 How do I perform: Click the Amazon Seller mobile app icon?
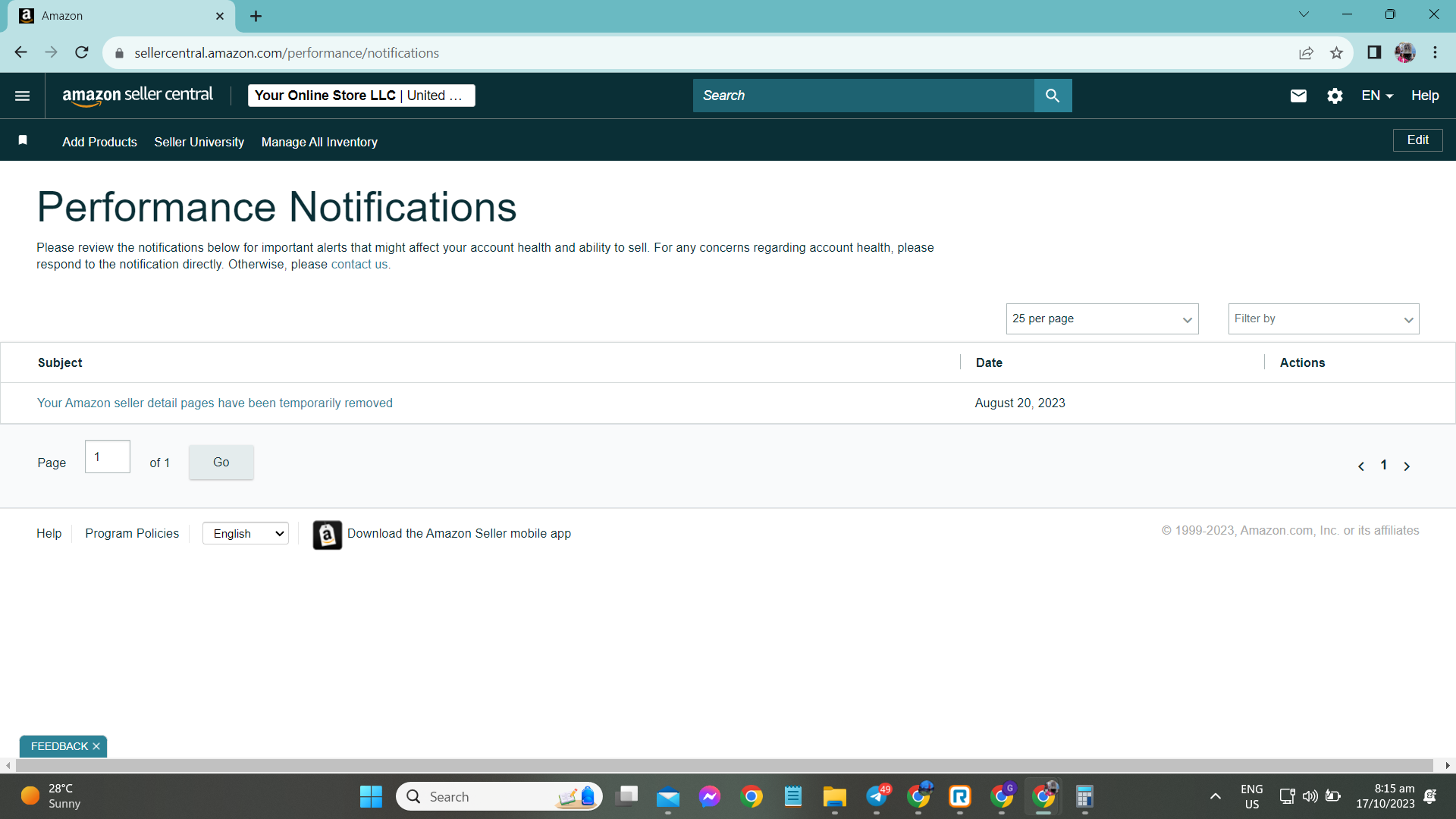click(x=327, y=535)
